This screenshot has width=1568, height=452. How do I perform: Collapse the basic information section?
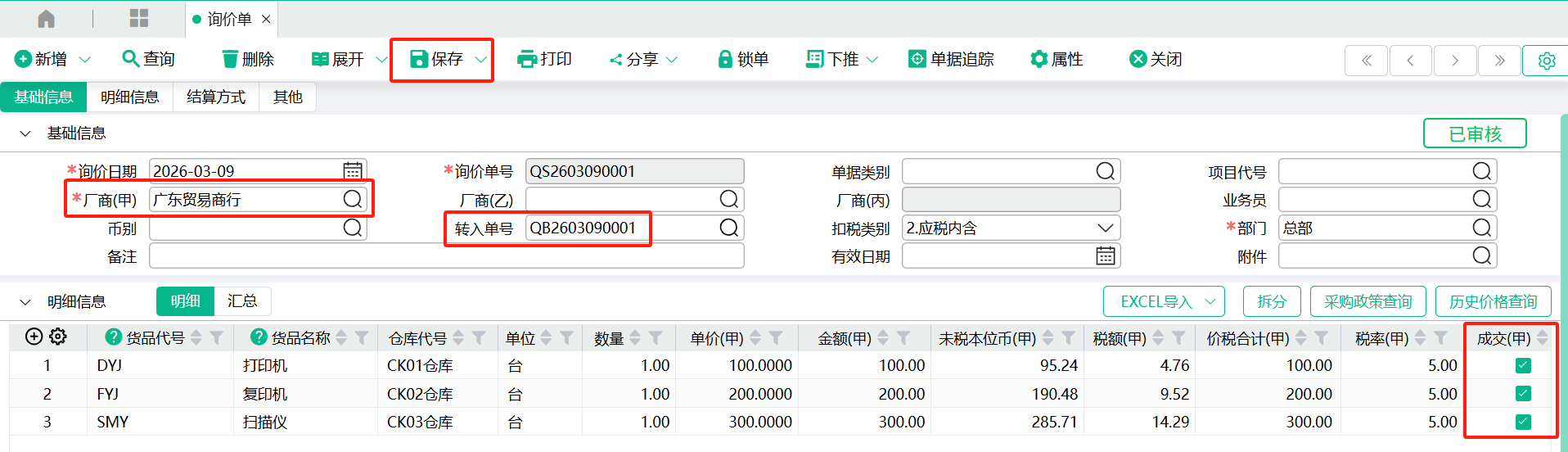point(25,133)
